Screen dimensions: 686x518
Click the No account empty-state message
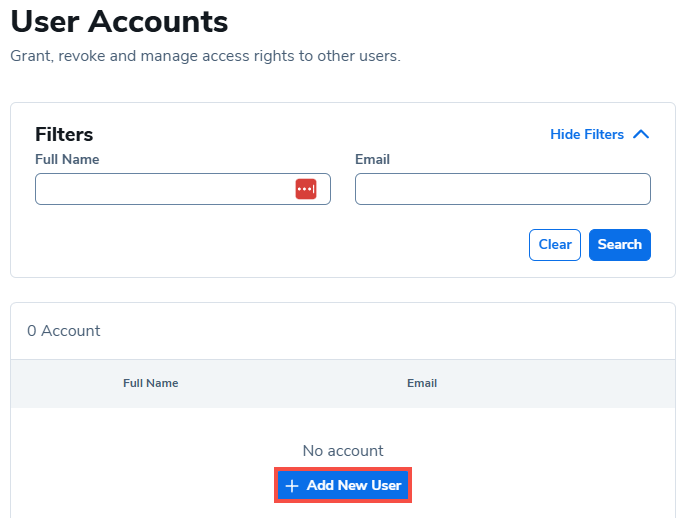pos(343,451)
